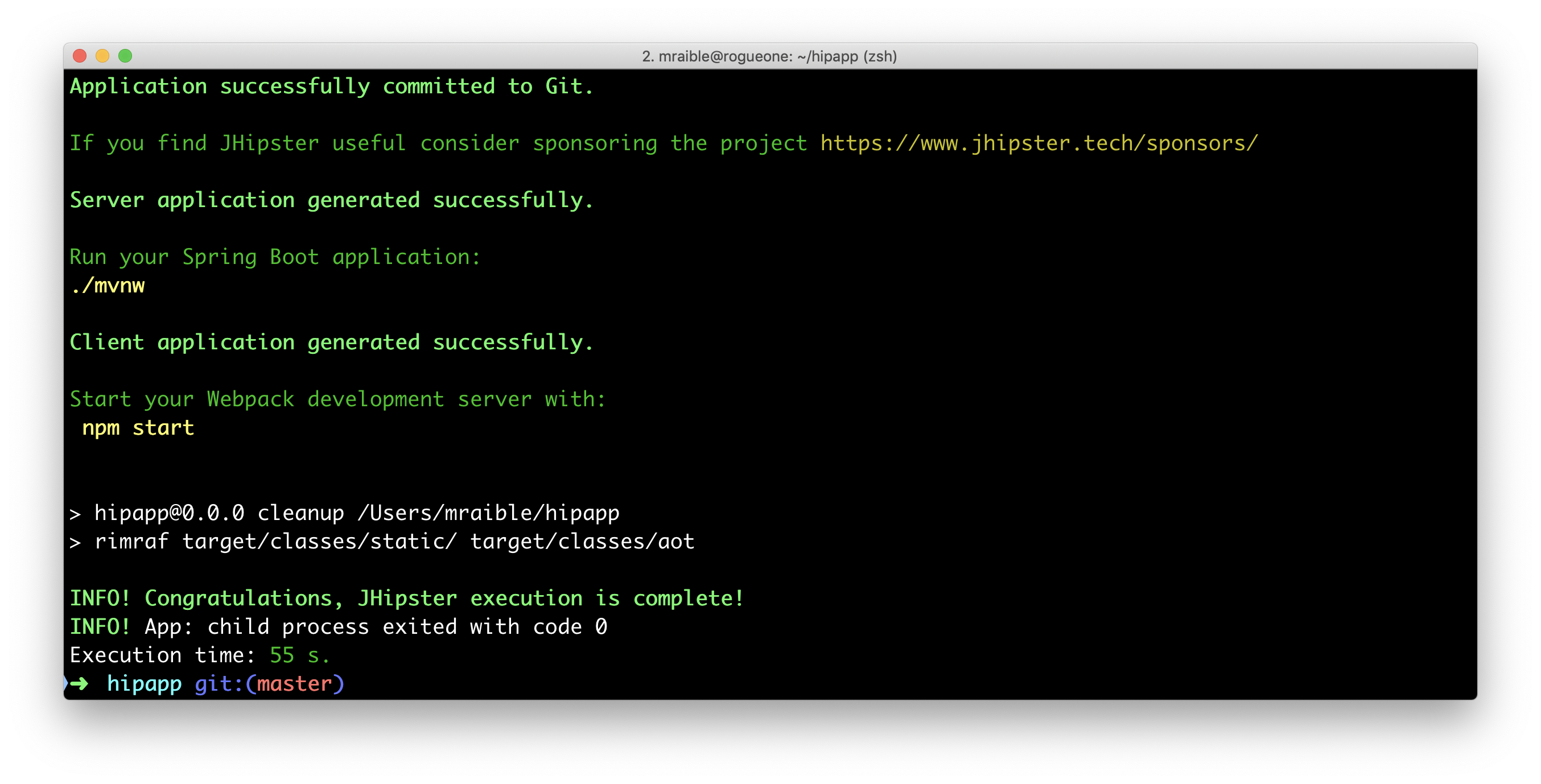The image size is (1541, 784).
Task: Click the Congratulations JHipster execution complete line
Action: [x=407, y=599]
